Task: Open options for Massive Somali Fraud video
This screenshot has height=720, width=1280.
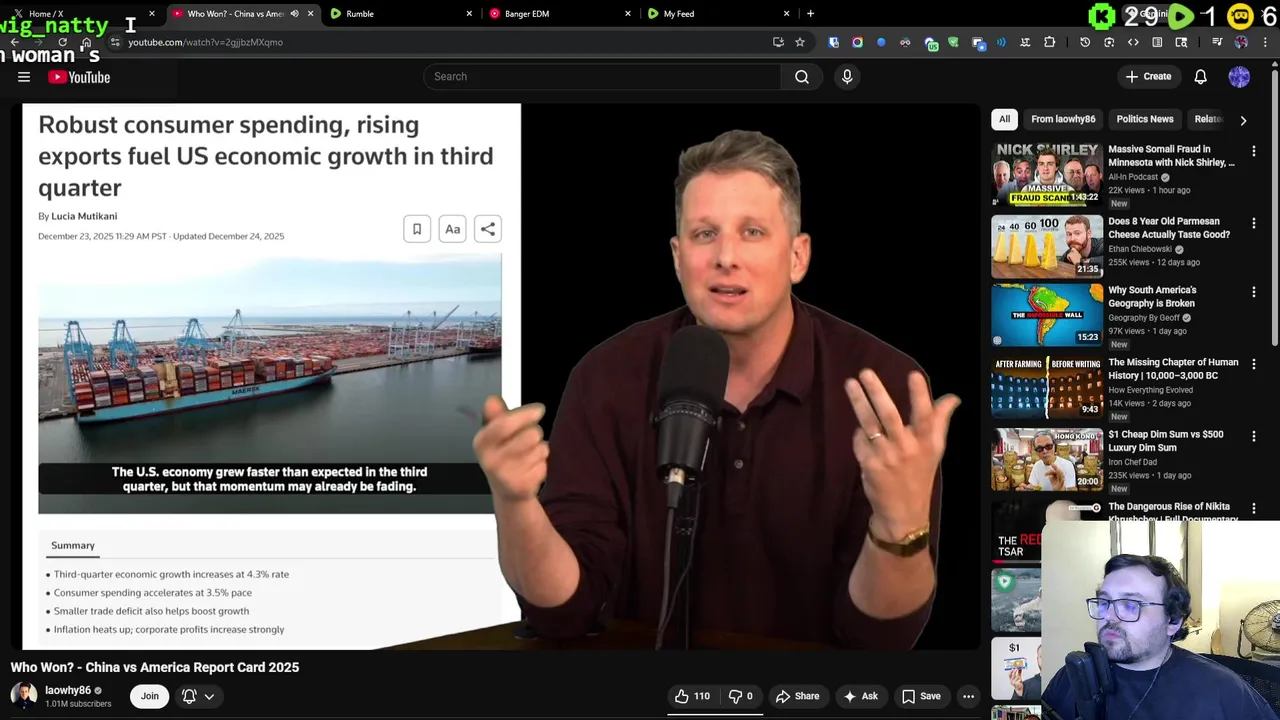Action: point(1253,151)
